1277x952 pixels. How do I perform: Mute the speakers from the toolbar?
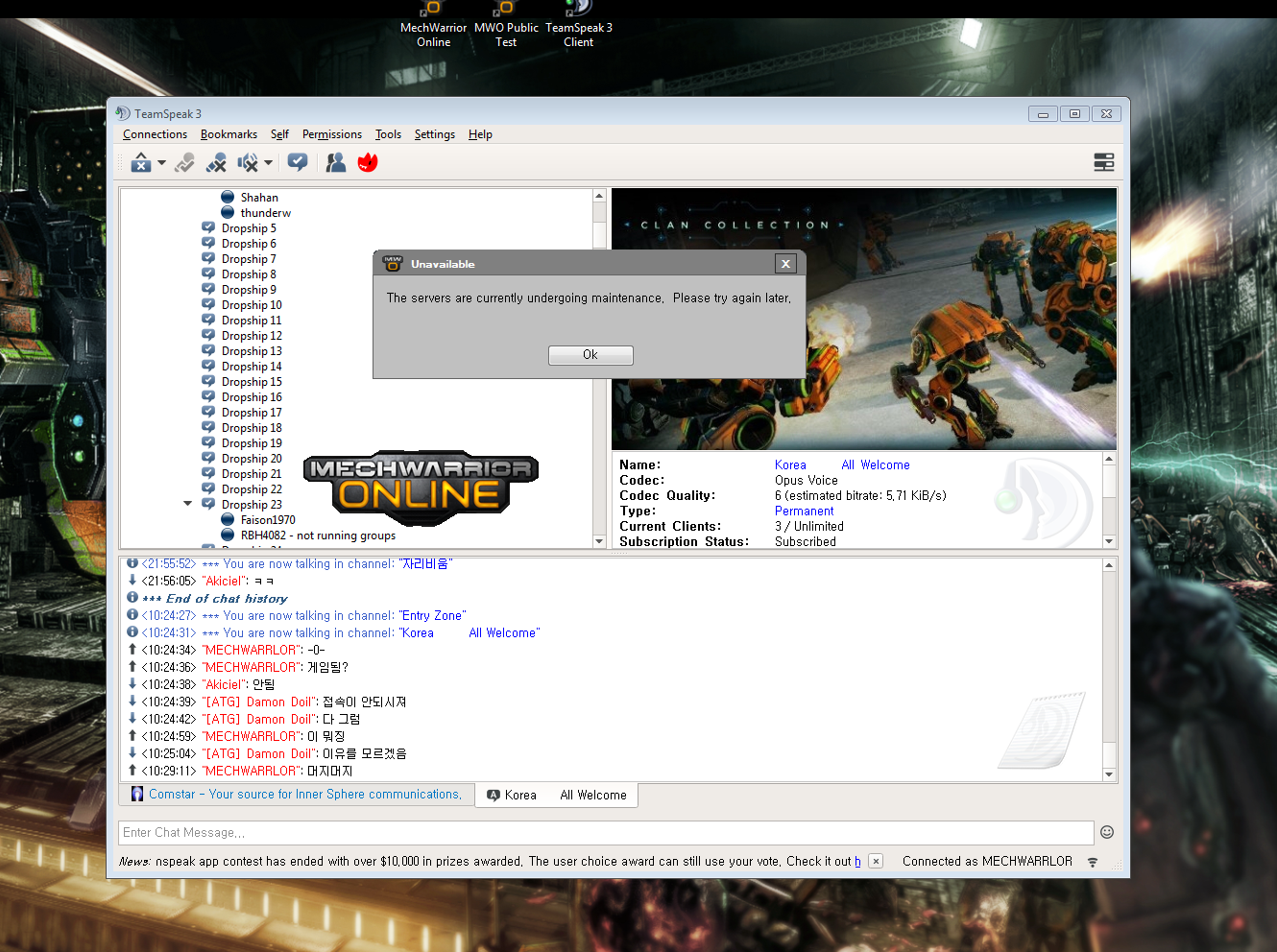tap(248, 162)
